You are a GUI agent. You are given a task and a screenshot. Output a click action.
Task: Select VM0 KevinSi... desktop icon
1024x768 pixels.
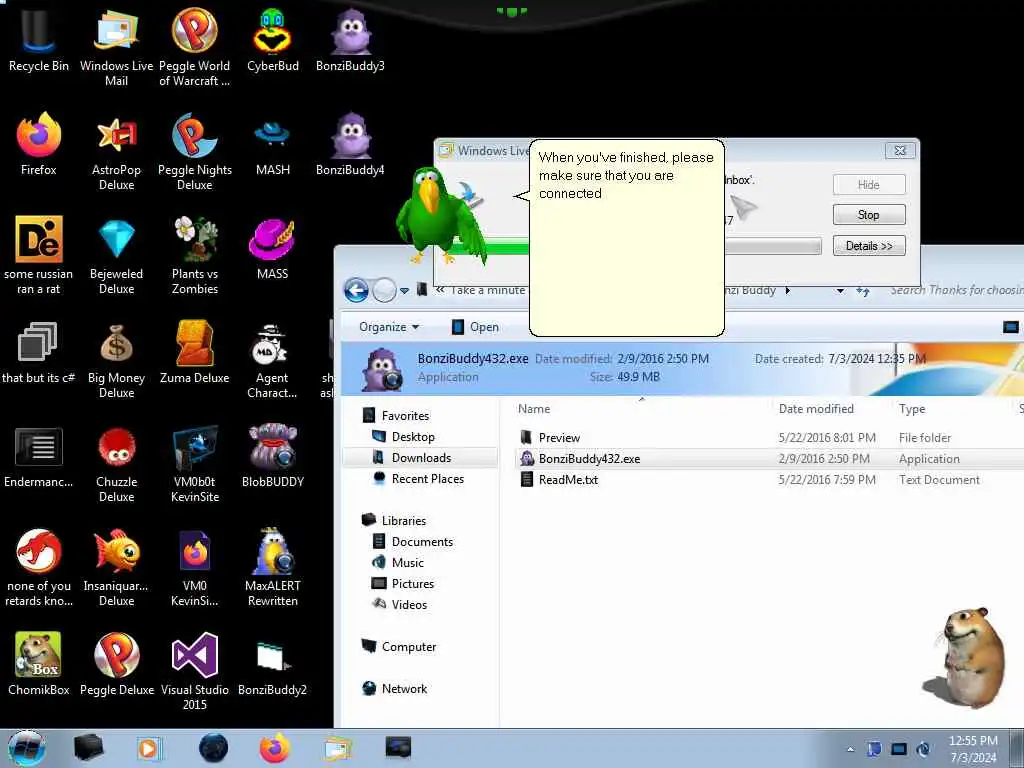[195, 567]
